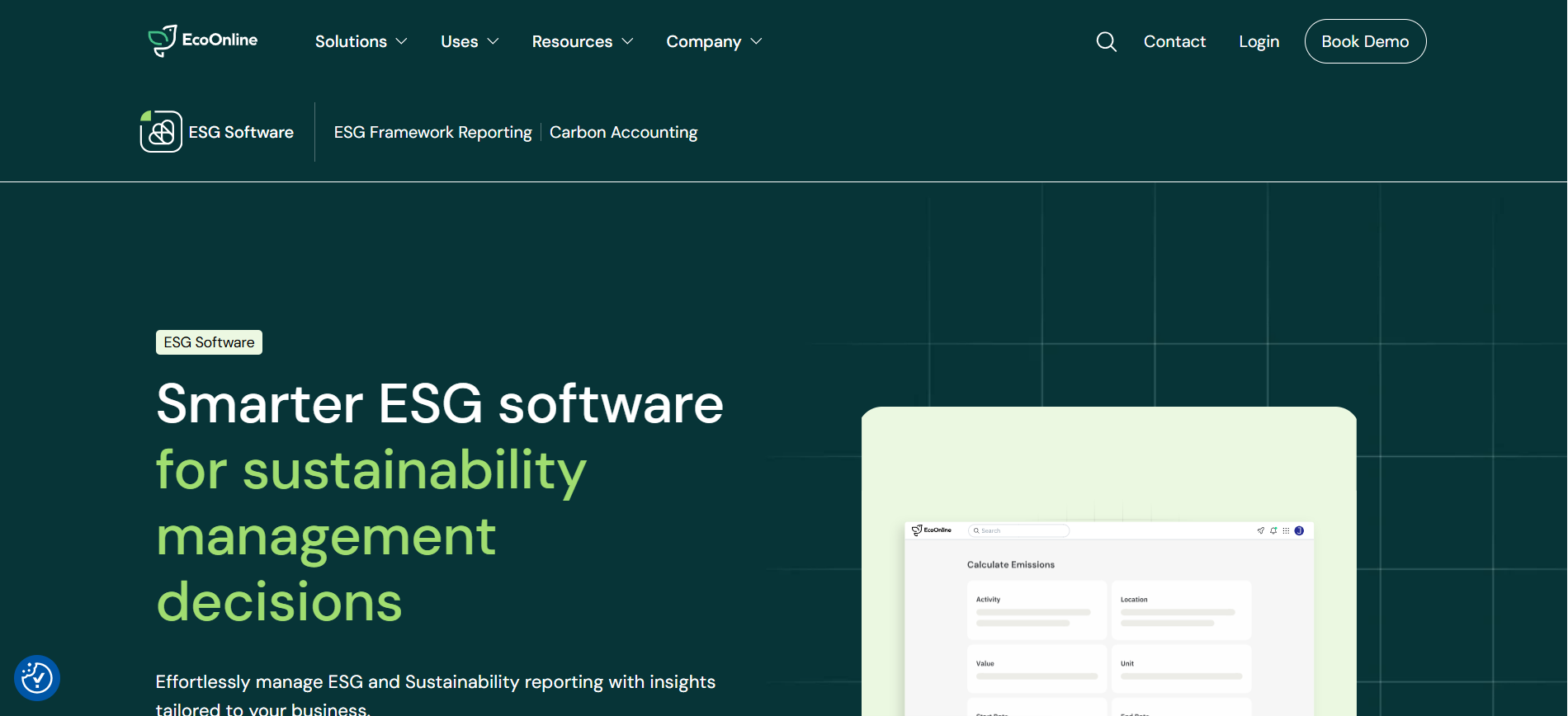Screen dimensions: 1568x716
Task: Expand the Solutions menu
Action: 361,41
